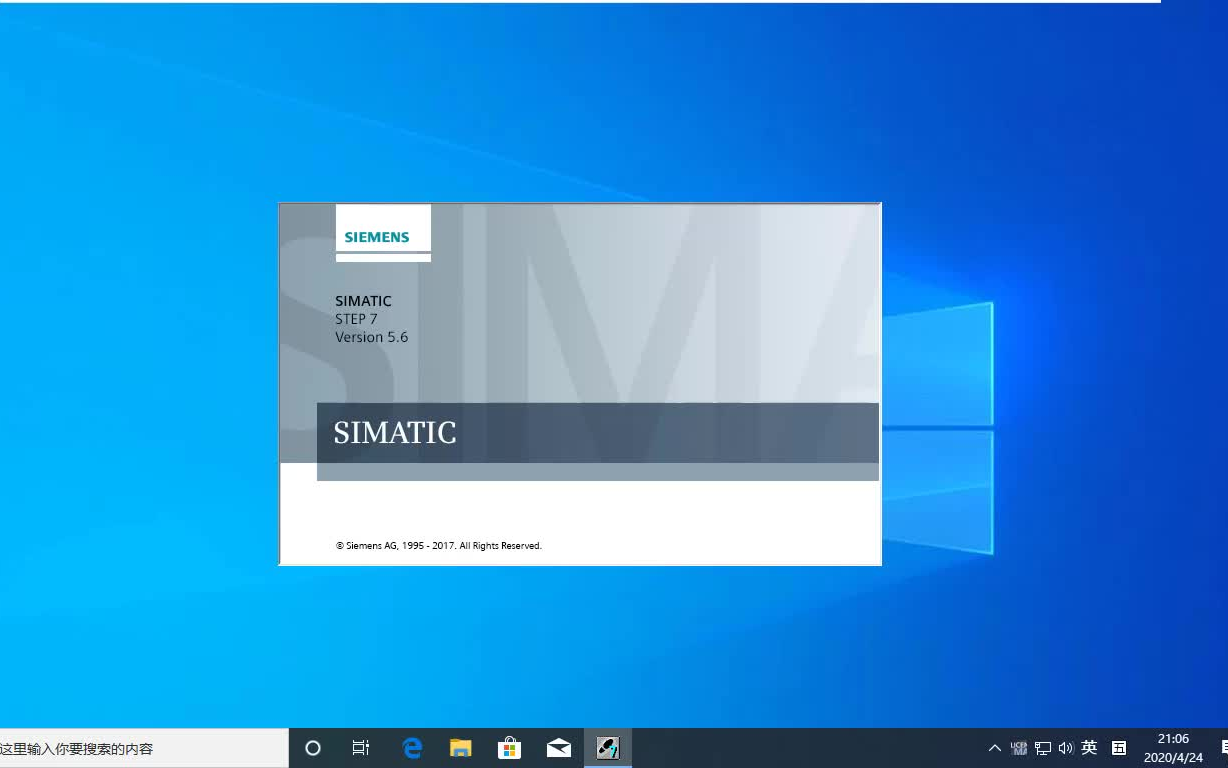Open network settings from the tray icon
This screenshot has height=768, width=1228.
tap(1043, 747)
